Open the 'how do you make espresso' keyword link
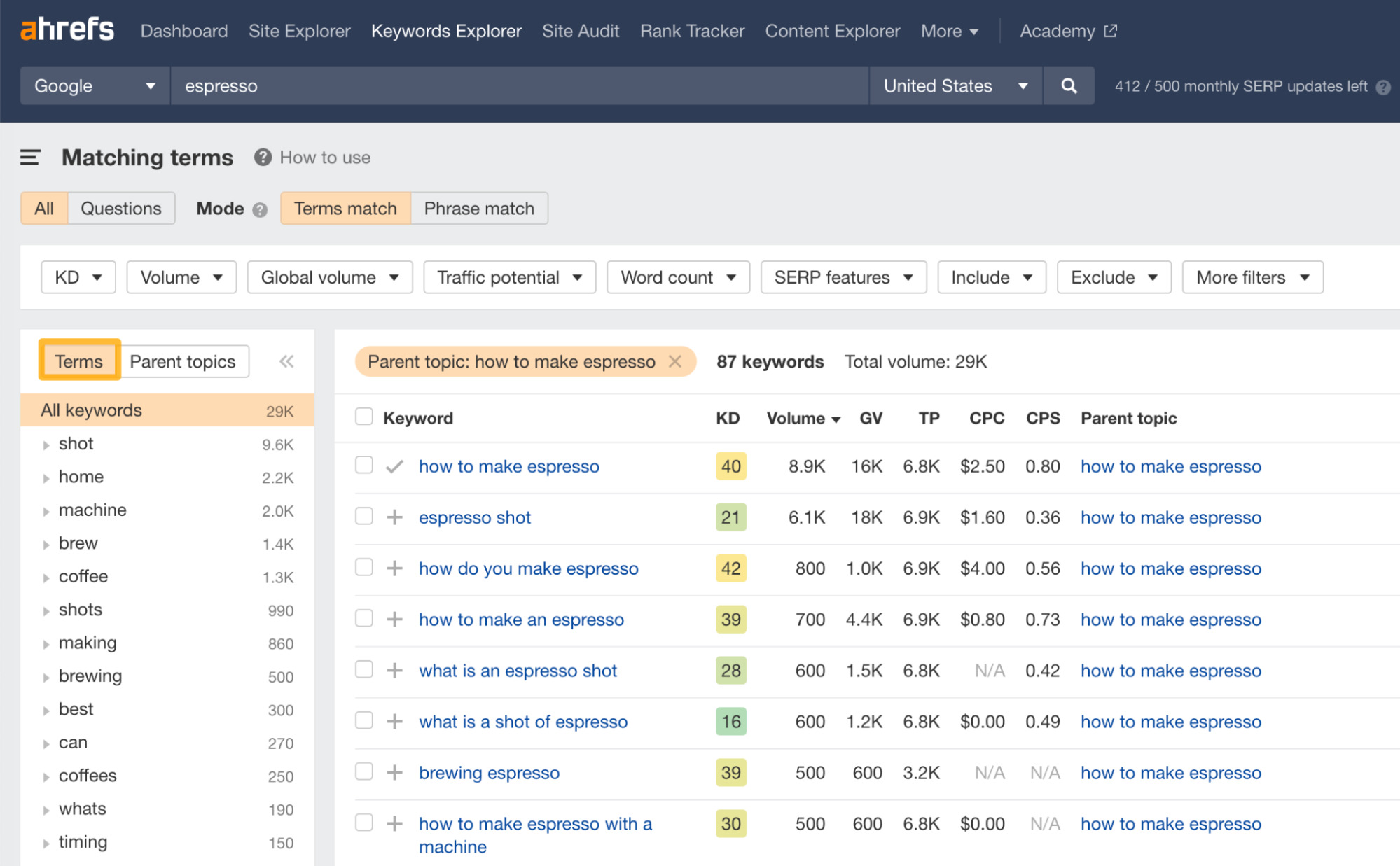The width and height of the screenshot is (1400, 866). (x=528, y=568)
